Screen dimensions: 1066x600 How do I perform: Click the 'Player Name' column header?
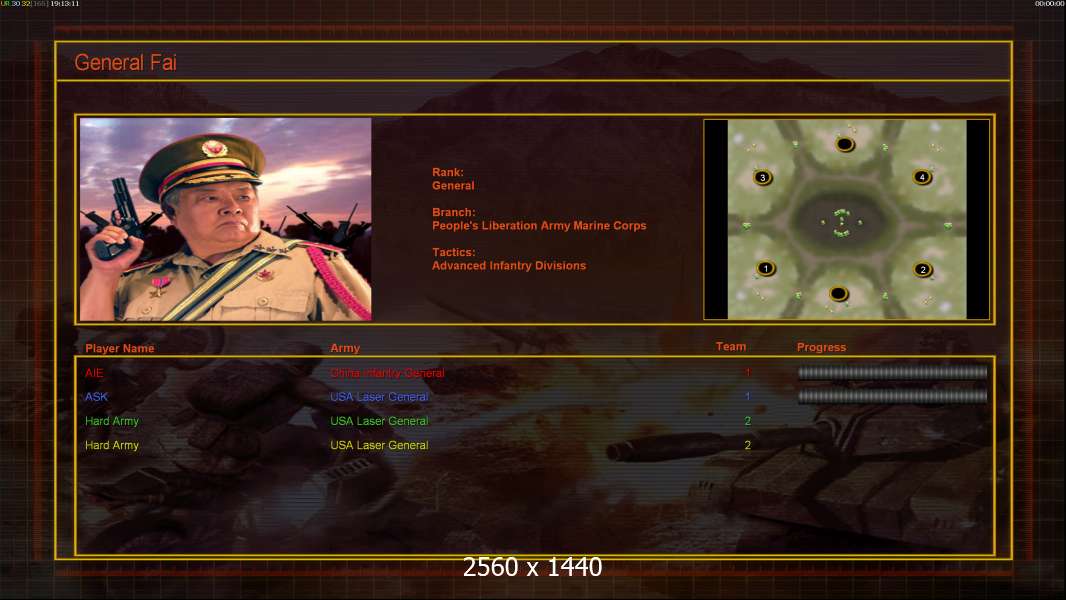[120, 348]
